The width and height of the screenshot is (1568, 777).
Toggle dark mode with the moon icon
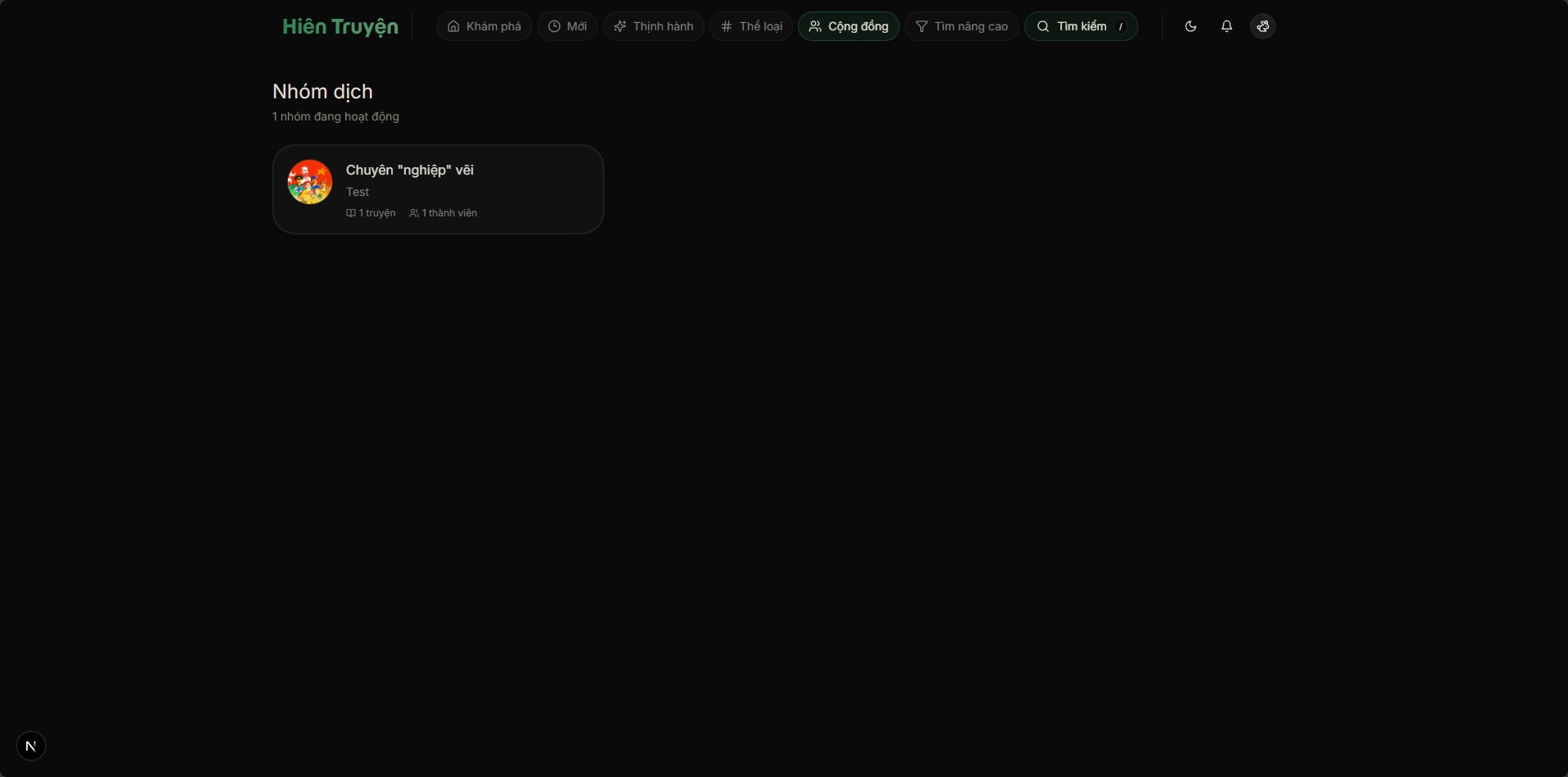[x=1191, y=26]
